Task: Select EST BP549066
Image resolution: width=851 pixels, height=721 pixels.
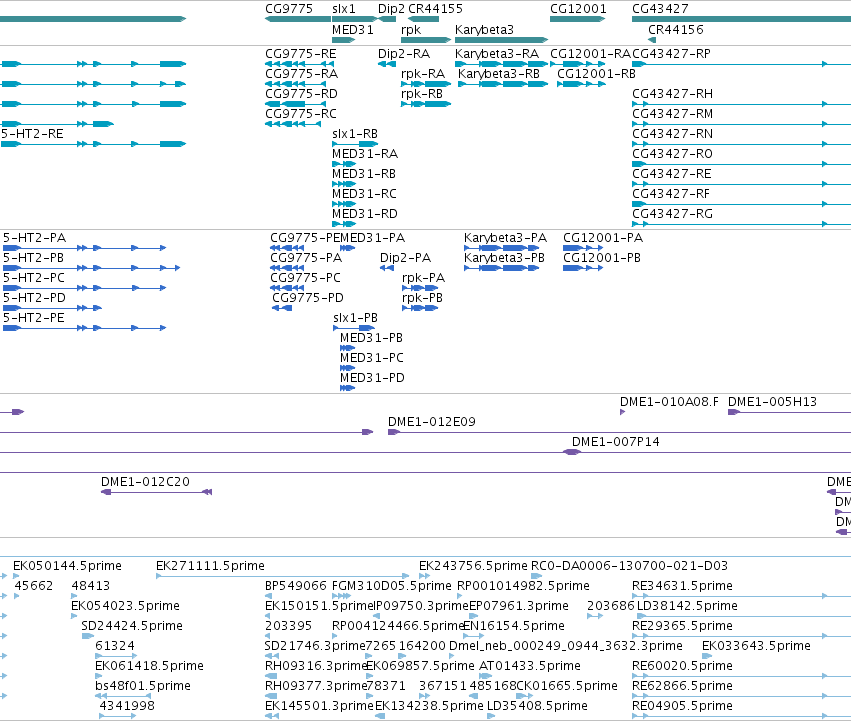Action: pos(296,586)
